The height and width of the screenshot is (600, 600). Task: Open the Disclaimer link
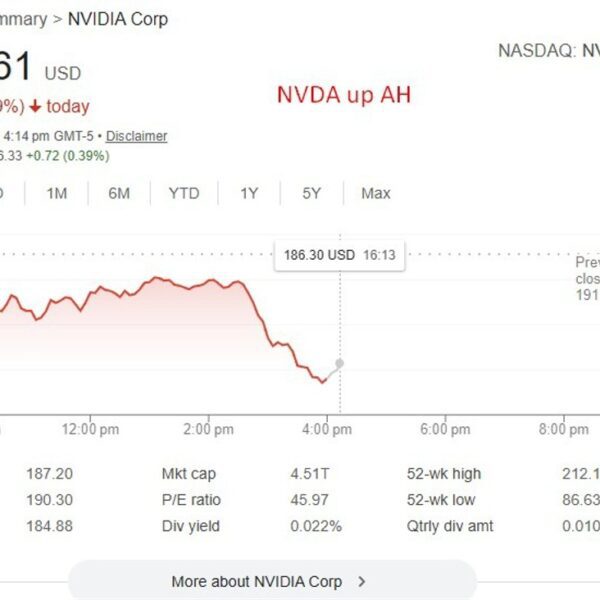(x=137, y=136)
